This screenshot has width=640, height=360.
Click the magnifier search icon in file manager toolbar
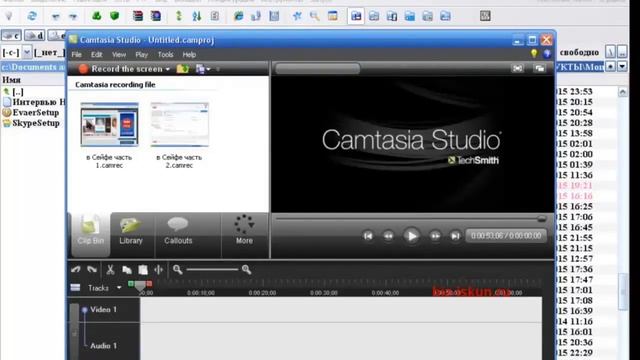click(x=314, y=16)
